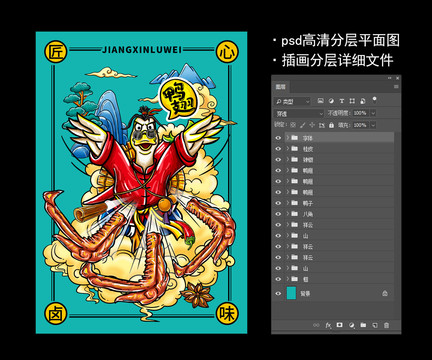Viewport: 432px width, 360px height.
Task: Expand the top selected layer group
Action: point(288,137)
